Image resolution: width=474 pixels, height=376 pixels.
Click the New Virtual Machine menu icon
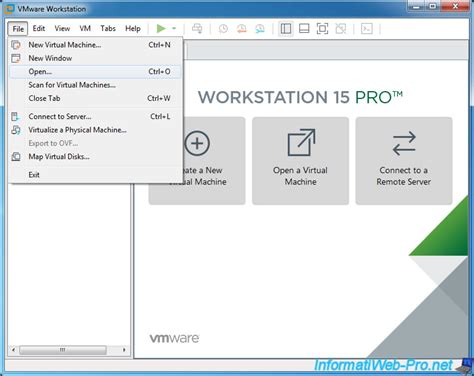pos(16,45)
